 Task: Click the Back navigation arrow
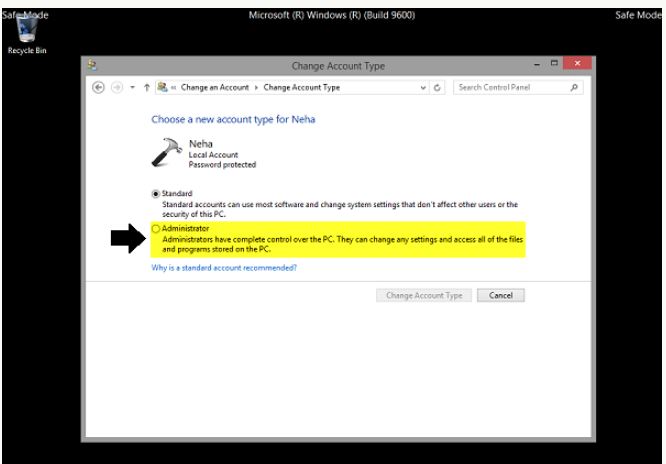point(98,88)
